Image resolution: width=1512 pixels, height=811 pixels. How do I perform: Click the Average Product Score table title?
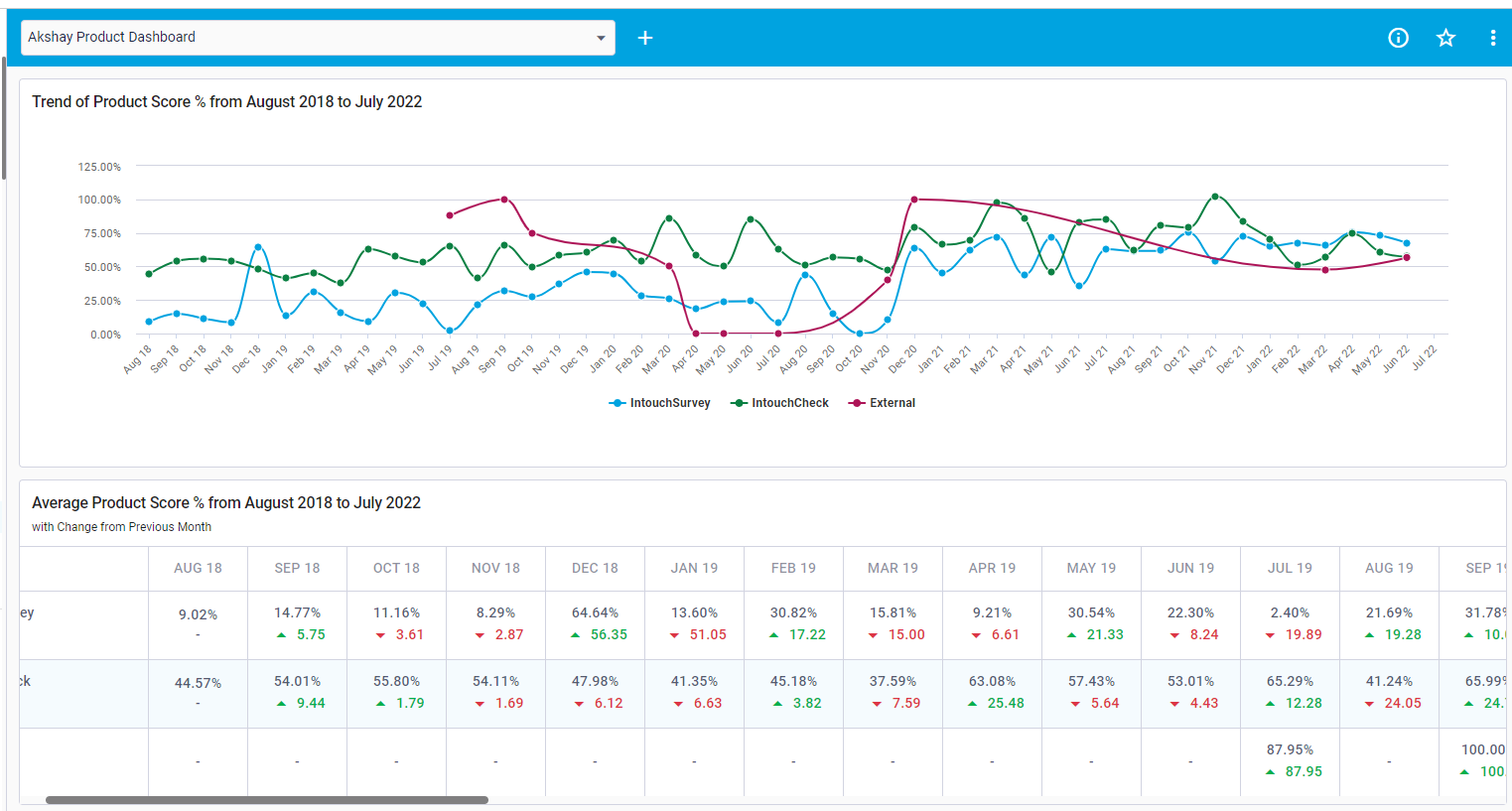(226, 502)
